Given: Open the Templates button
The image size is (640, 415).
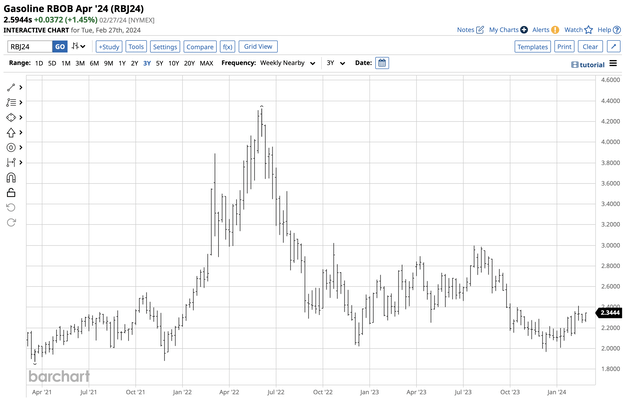Looking at the screenshot, I should 532,47.
